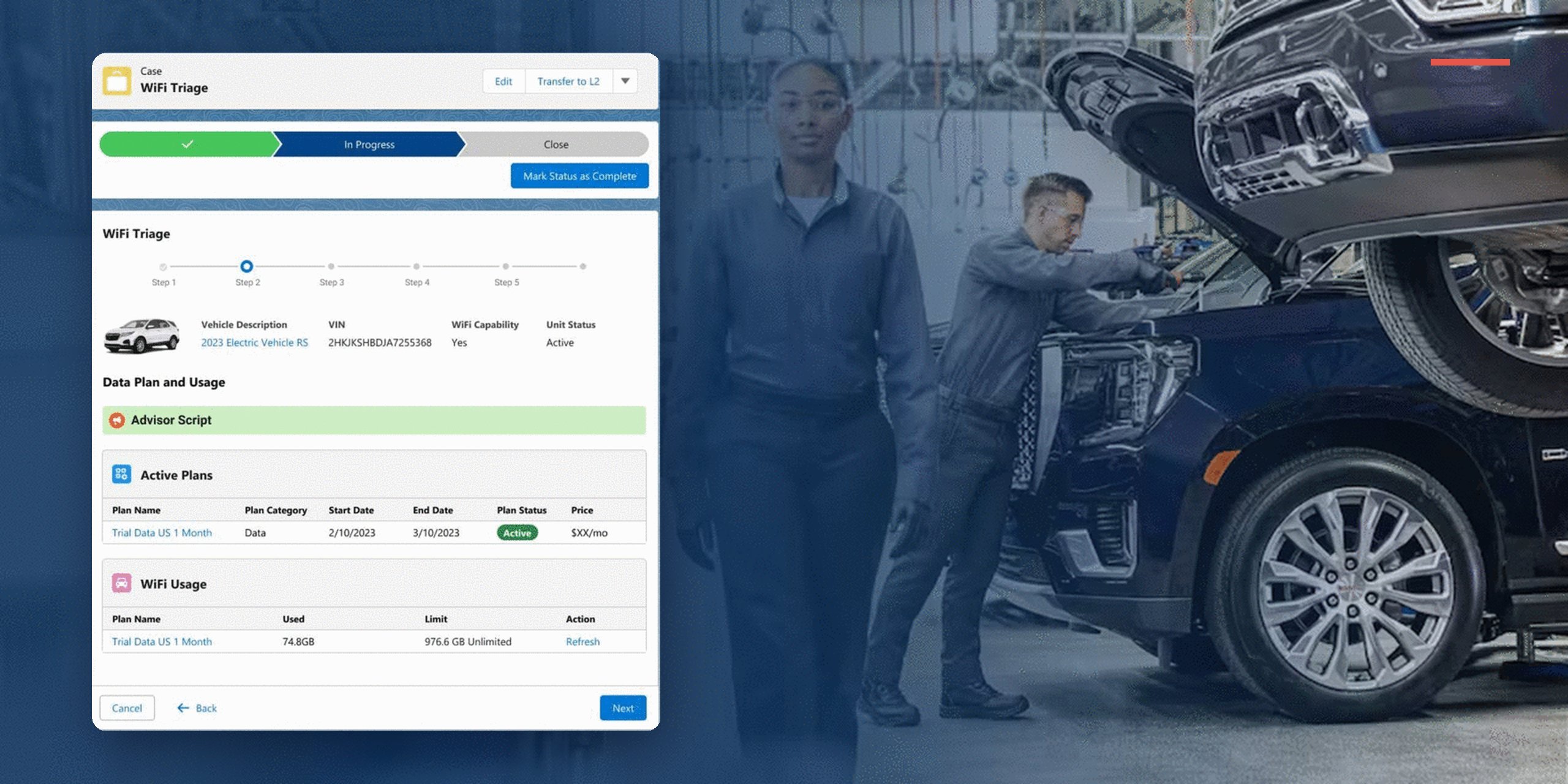Click the Active Plans blue icon
Viewport: 1568px width, 784px height.
click(x=121, y=474)
